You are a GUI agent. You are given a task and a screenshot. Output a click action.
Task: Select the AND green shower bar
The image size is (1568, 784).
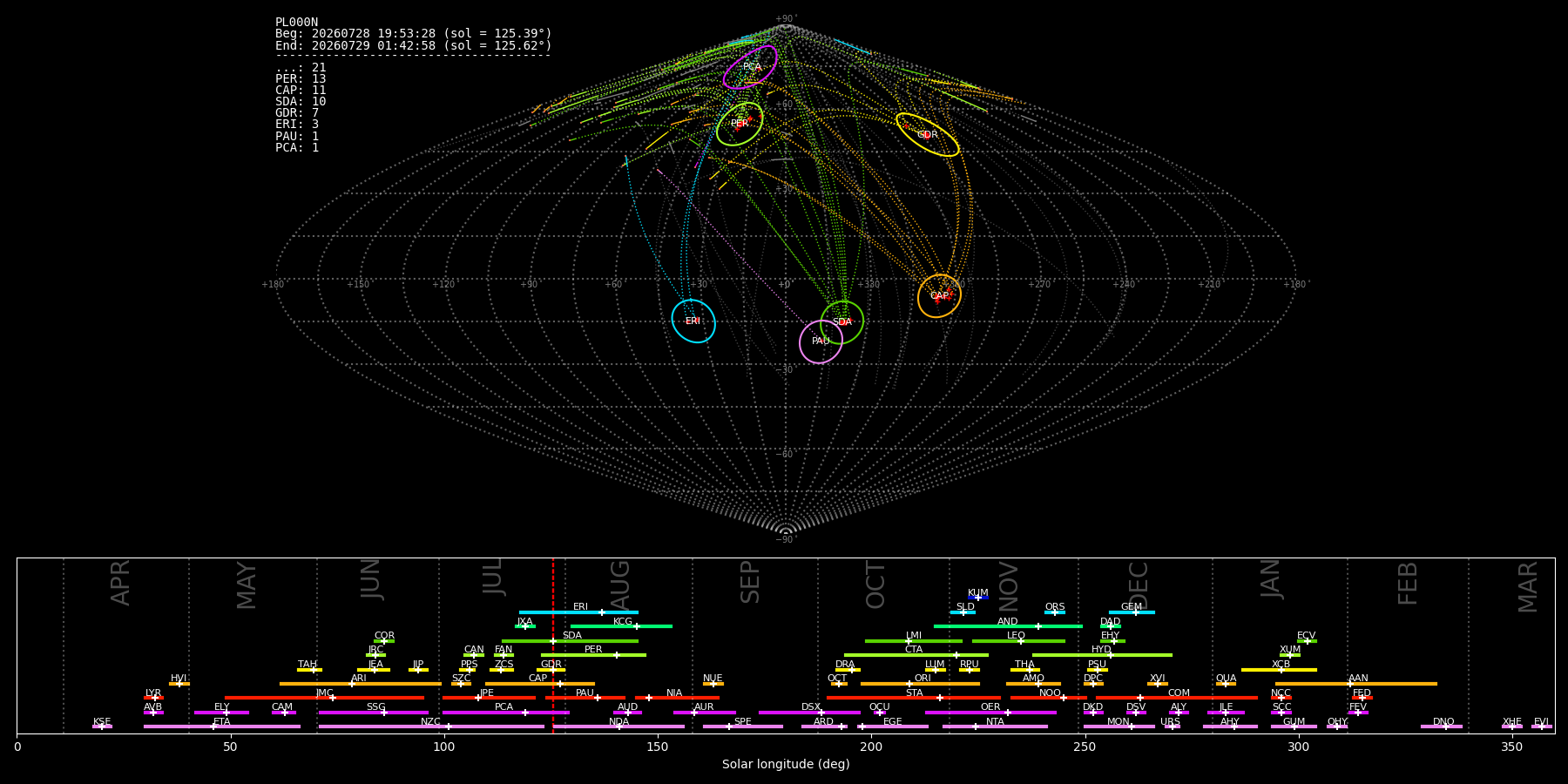[x=1008, y=626]
